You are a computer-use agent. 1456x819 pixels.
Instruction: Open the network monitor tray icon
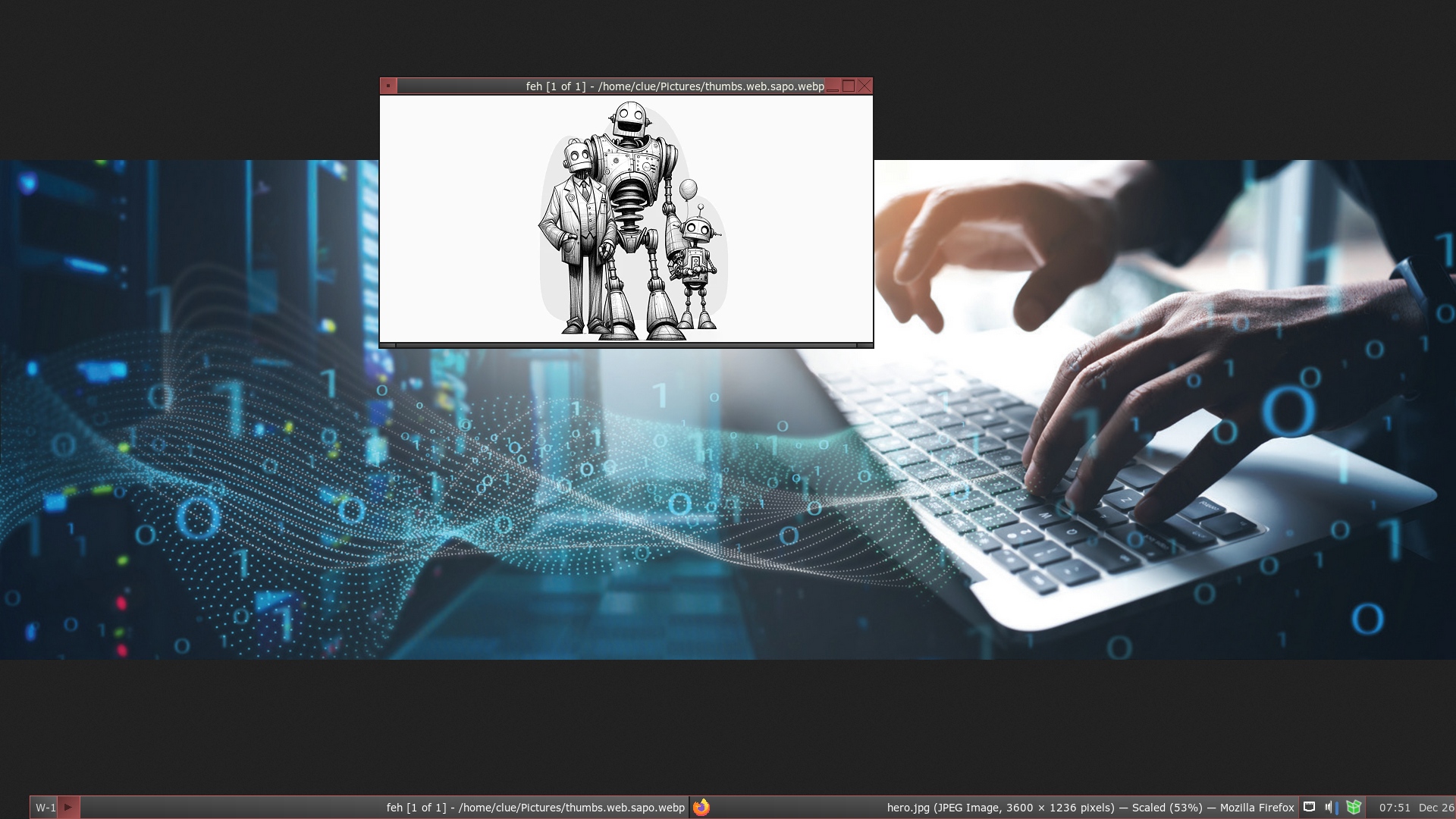(x=1309, y=807)
